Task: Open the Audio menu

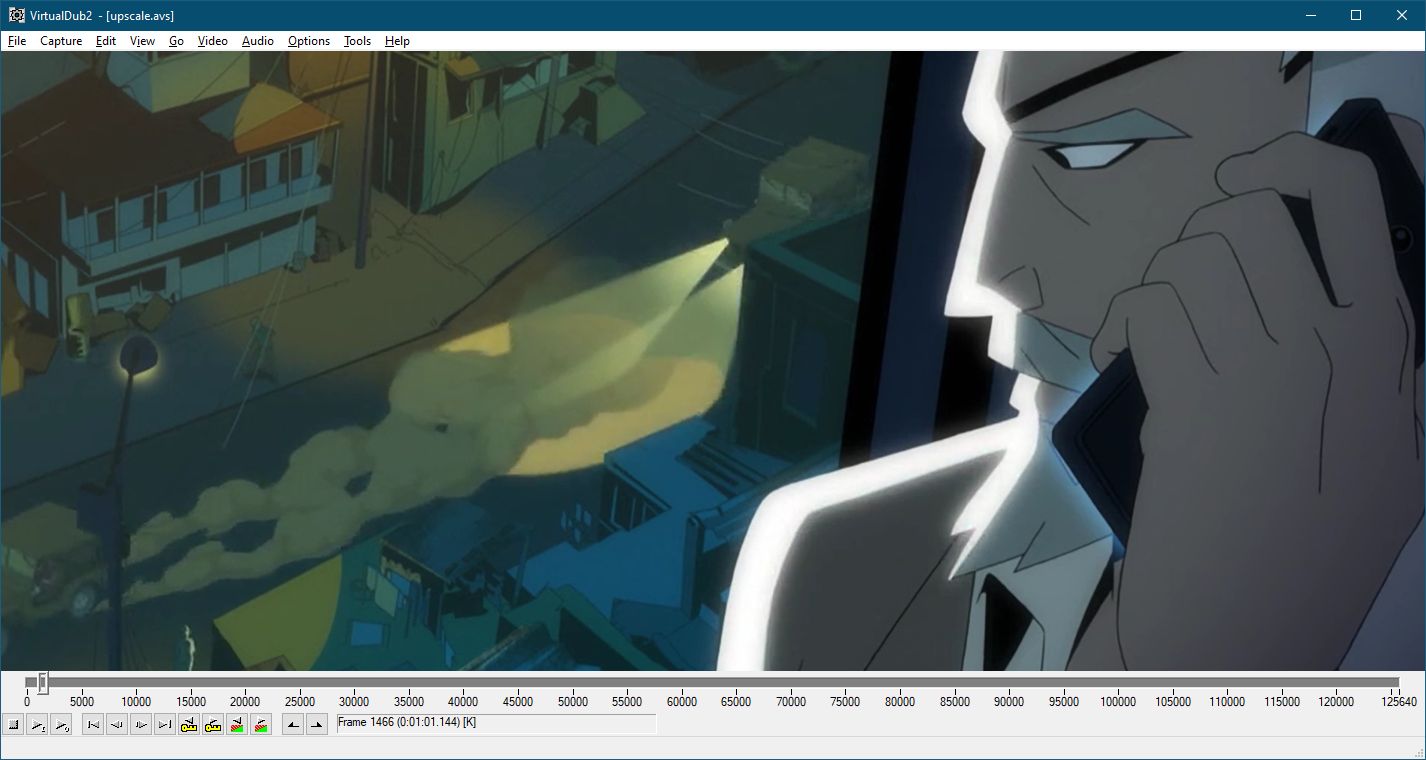Action: (258, 41)
